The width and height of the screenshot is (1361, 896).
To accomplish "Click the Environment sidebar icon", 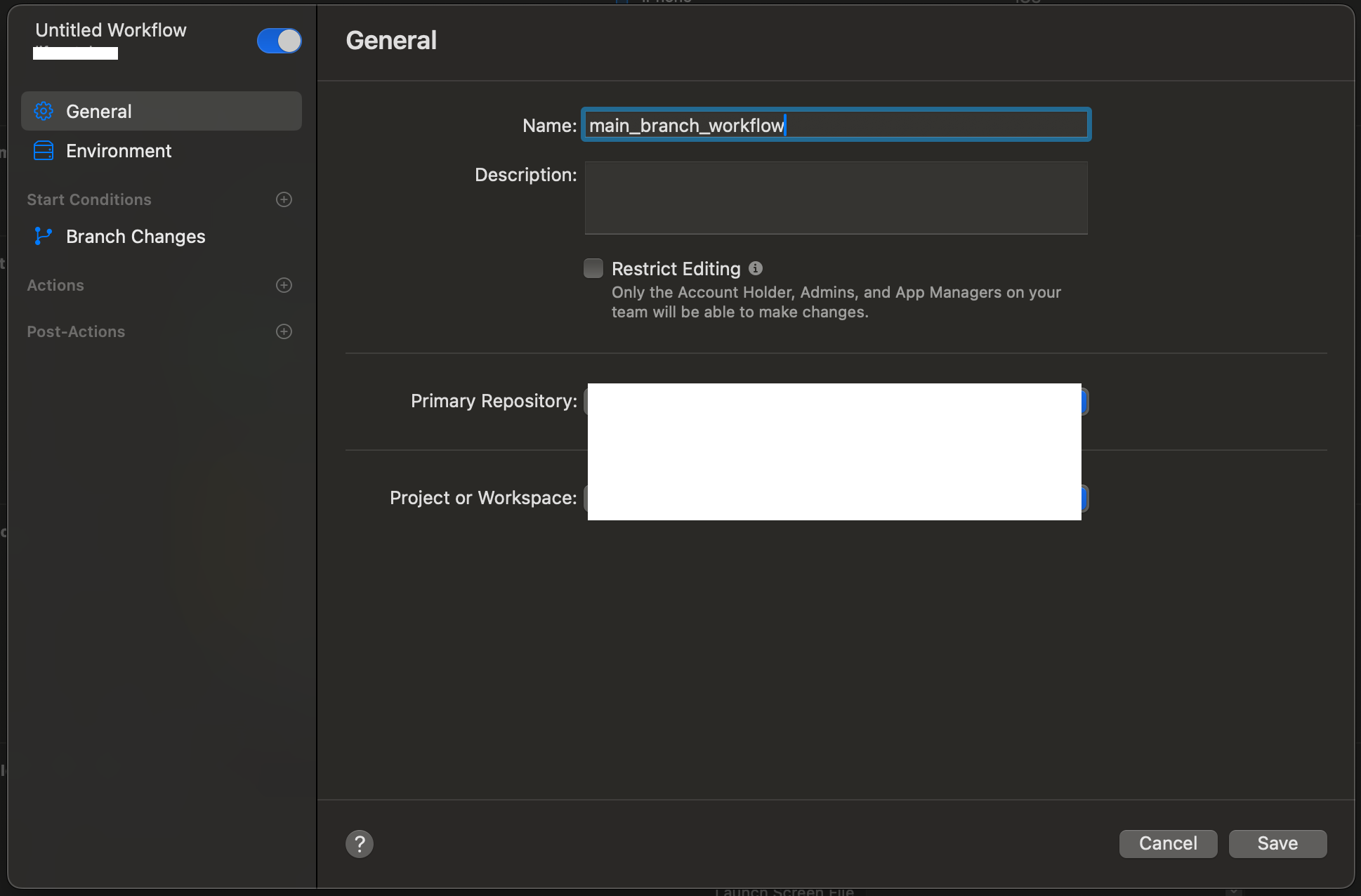I will click(44, 151).
